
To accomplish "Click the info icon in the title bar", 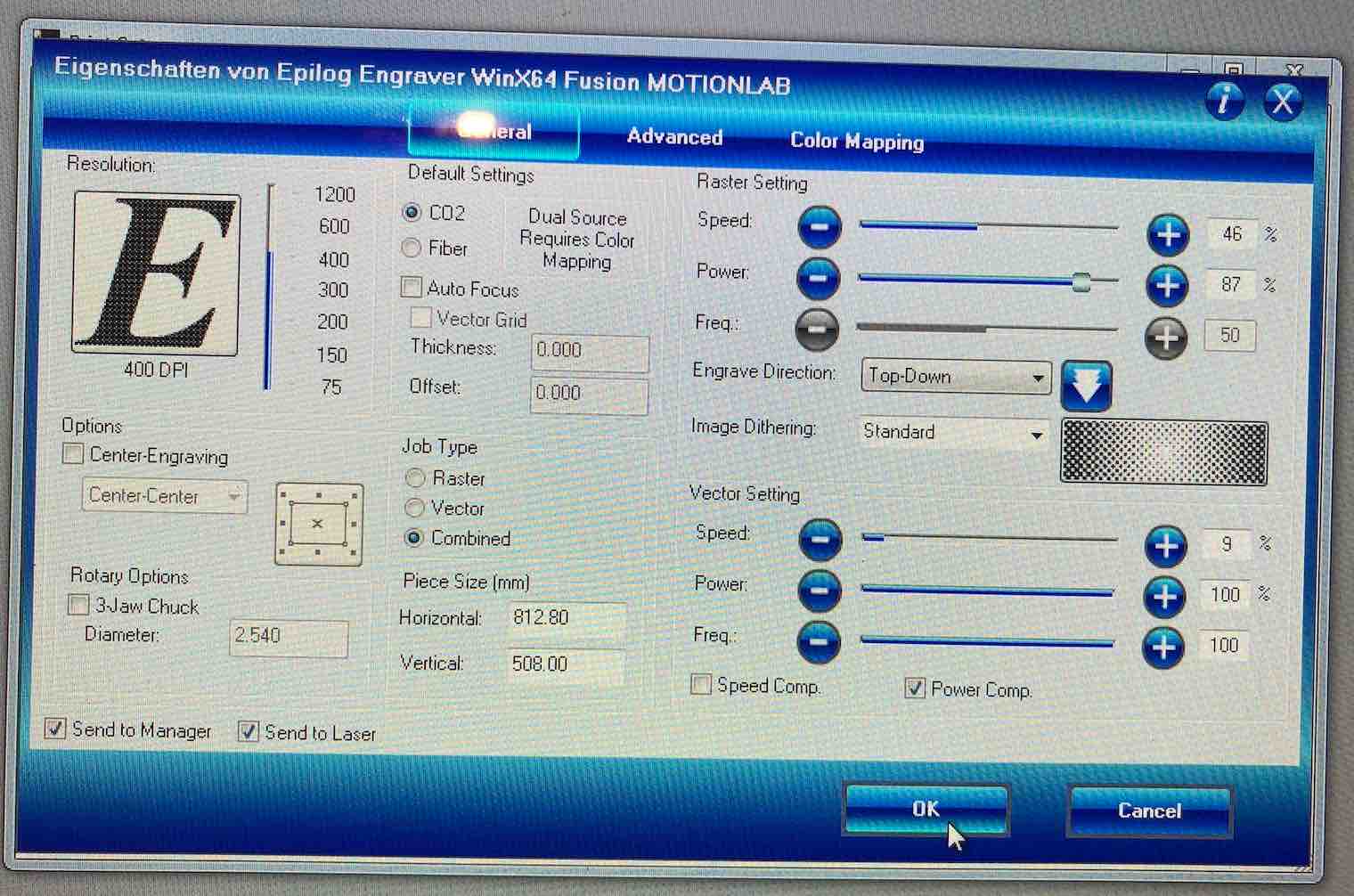I will click(1225, 100).
